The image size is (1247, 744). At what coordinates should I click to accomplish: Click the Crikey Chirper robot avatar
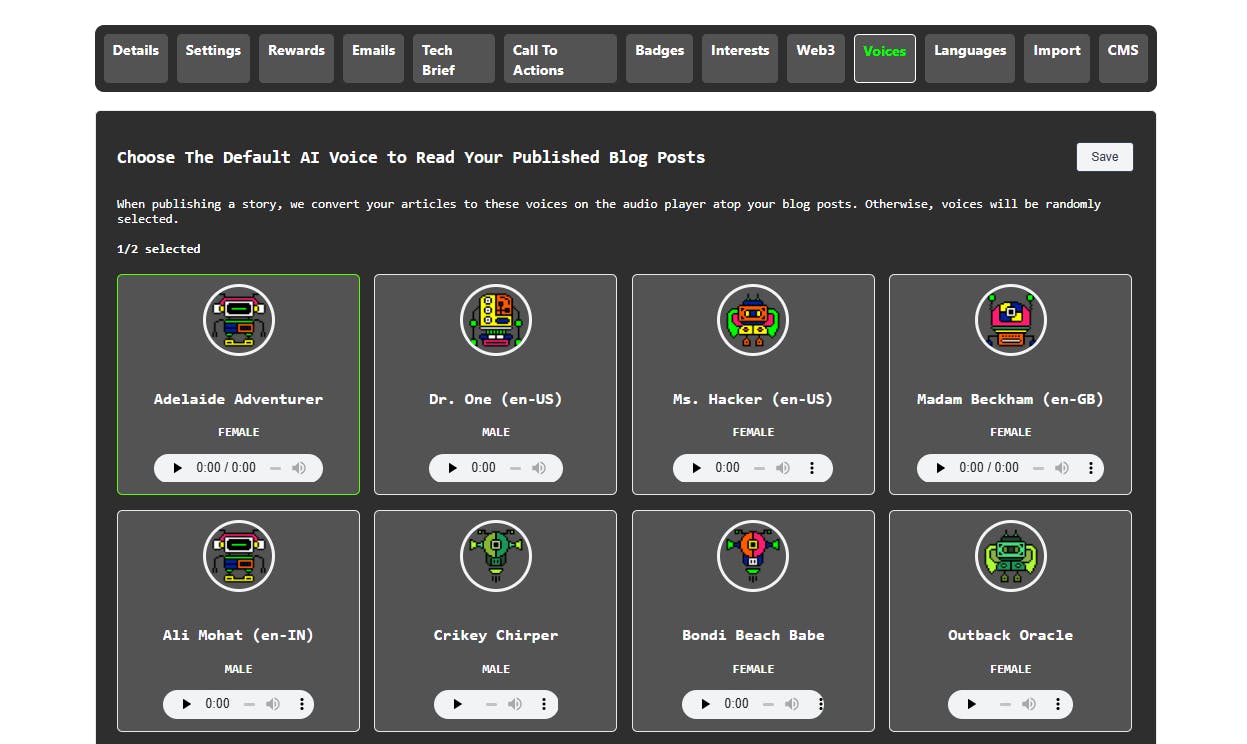[x=496, y=556]
